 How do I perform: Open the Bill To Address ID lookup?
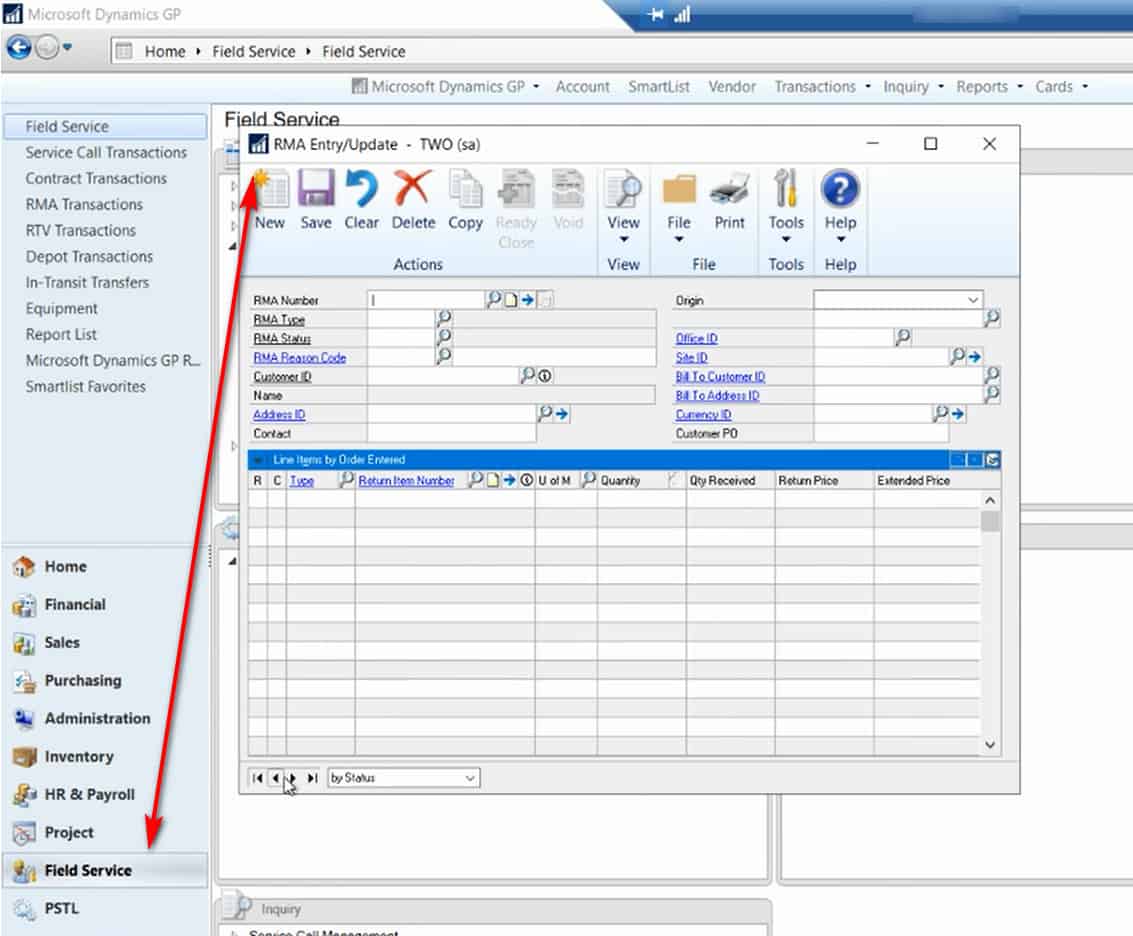click(993, 394)
